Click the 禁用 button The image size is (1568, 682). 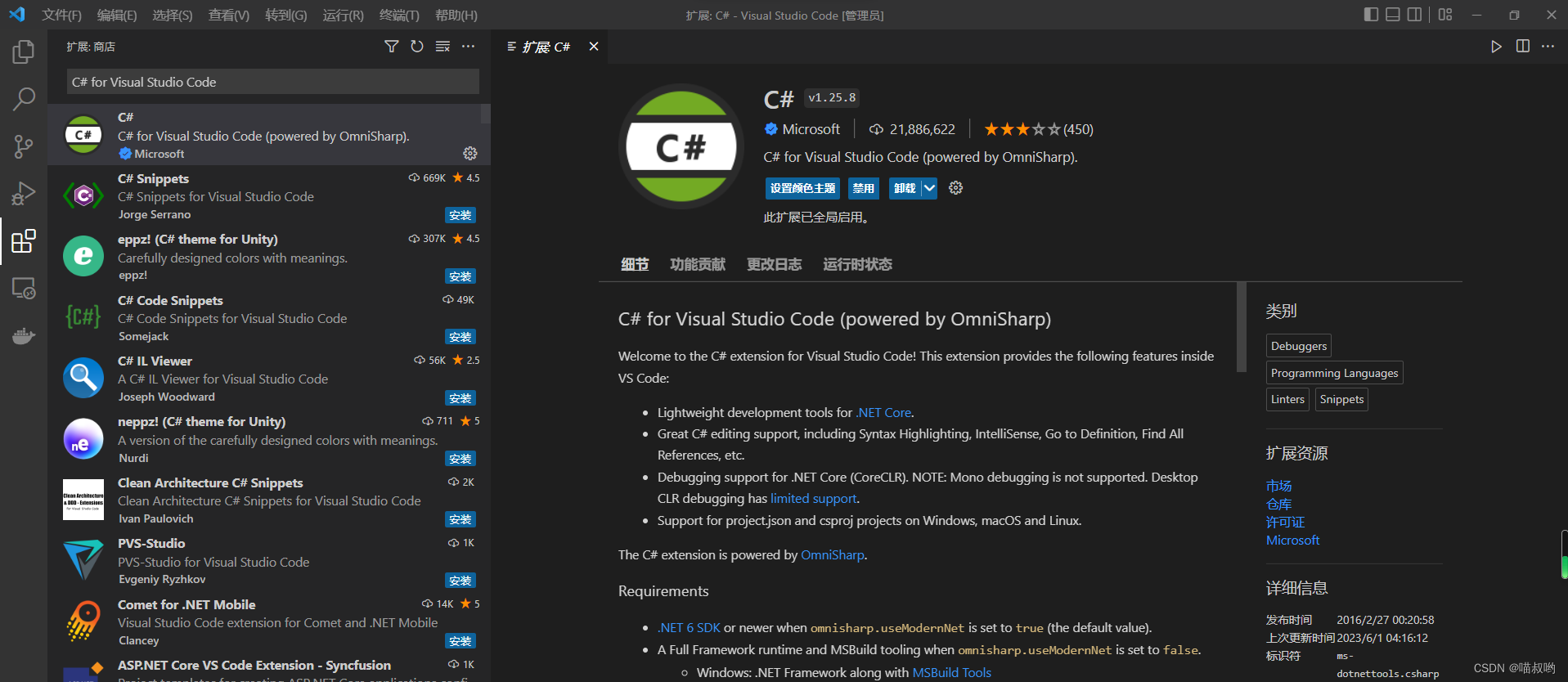[864, 188]
